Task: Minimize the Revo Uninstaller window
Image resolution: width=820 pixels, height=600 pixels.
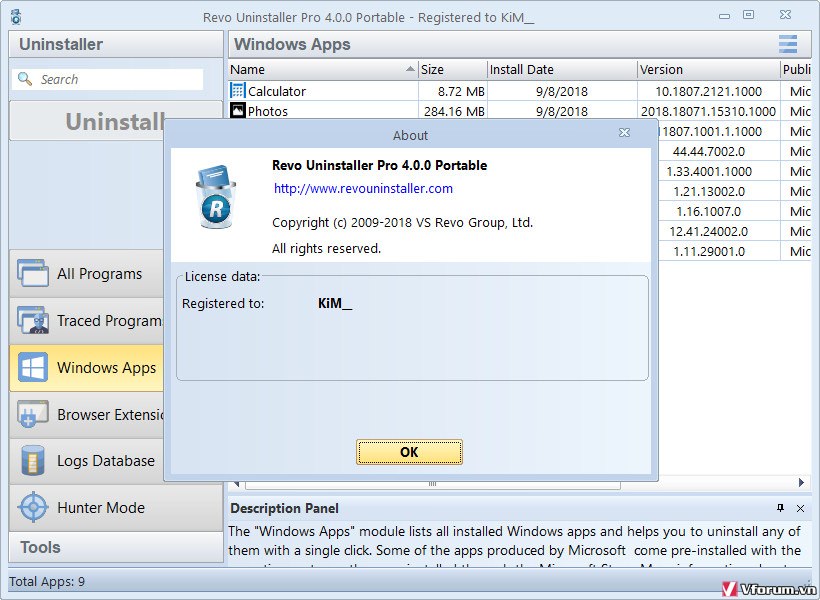Action: click(x=724, y=16)
